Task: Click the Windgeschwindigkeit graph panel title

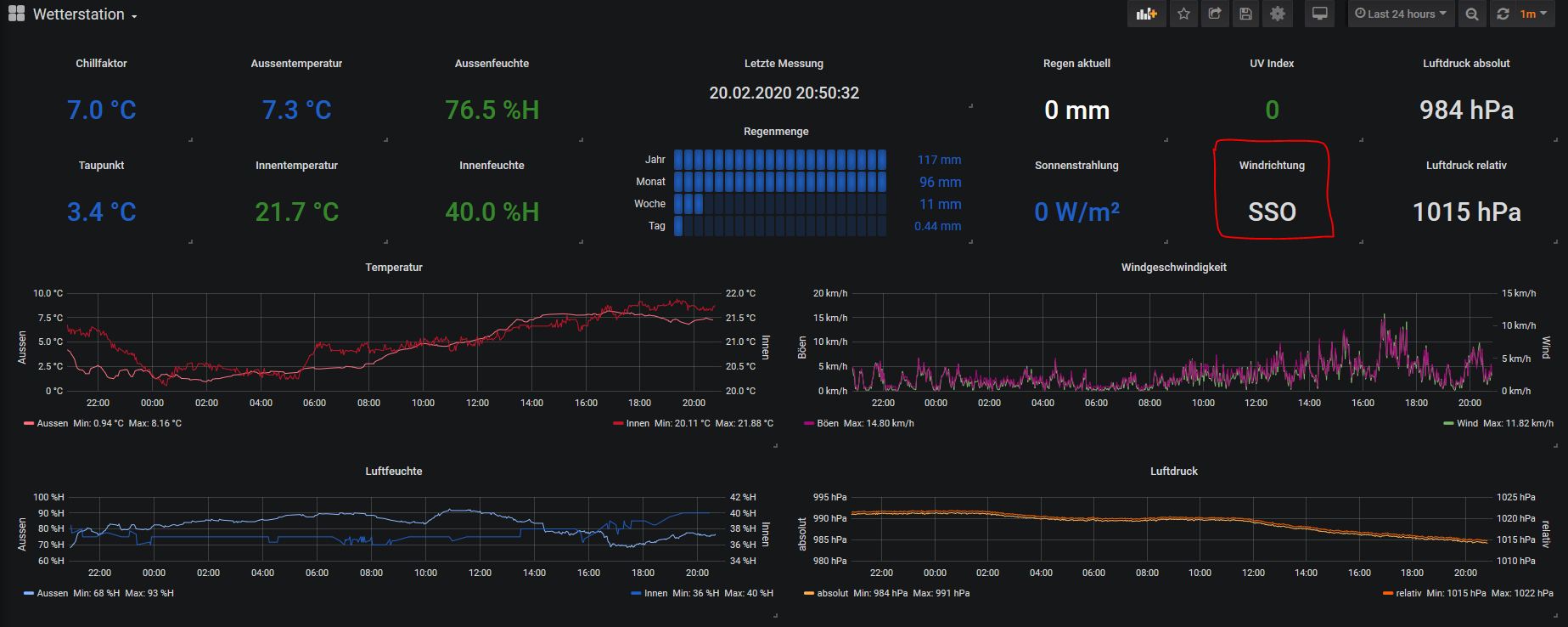Action: (1173, 268)
